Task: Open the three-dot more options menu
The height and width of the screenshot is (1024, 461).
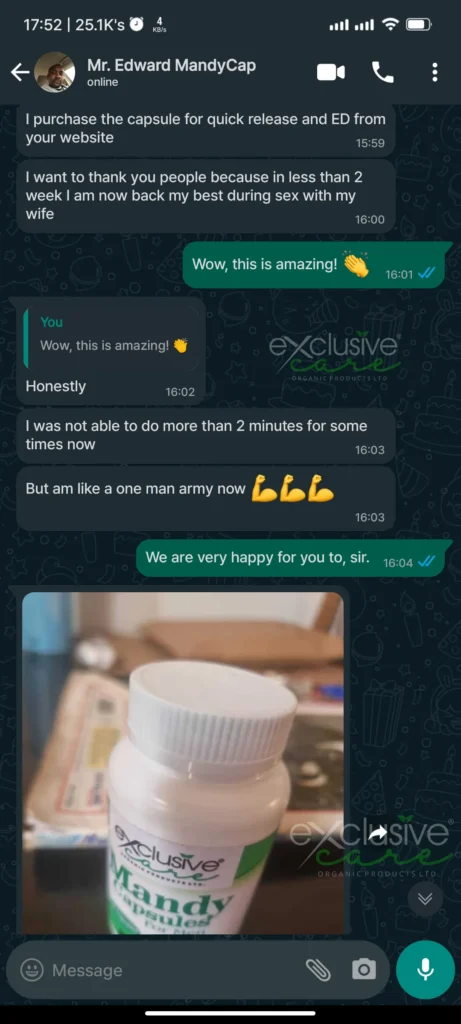Action: pyautogui.click(x=435, y=72)
